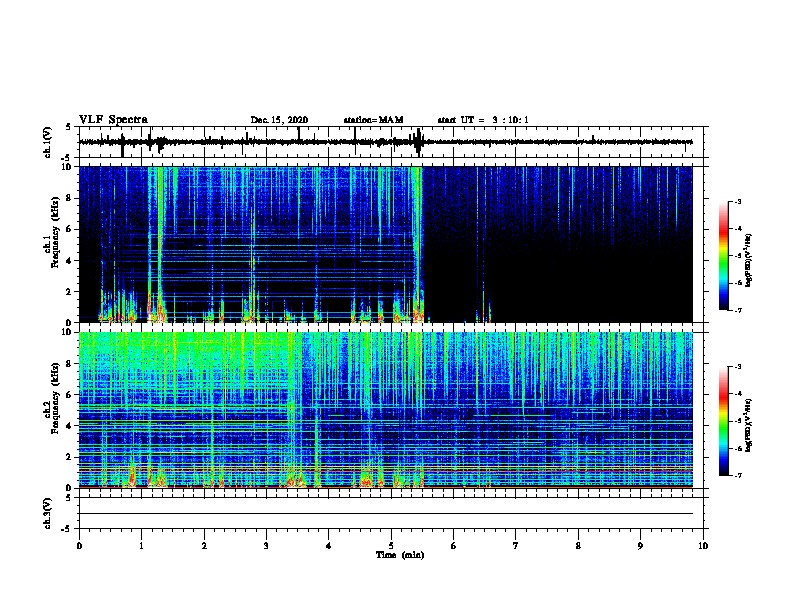The image size is (792, 612).
Task: Click the ch.2 colorbar "log(PSD)" label
Action: pos(748,425)
